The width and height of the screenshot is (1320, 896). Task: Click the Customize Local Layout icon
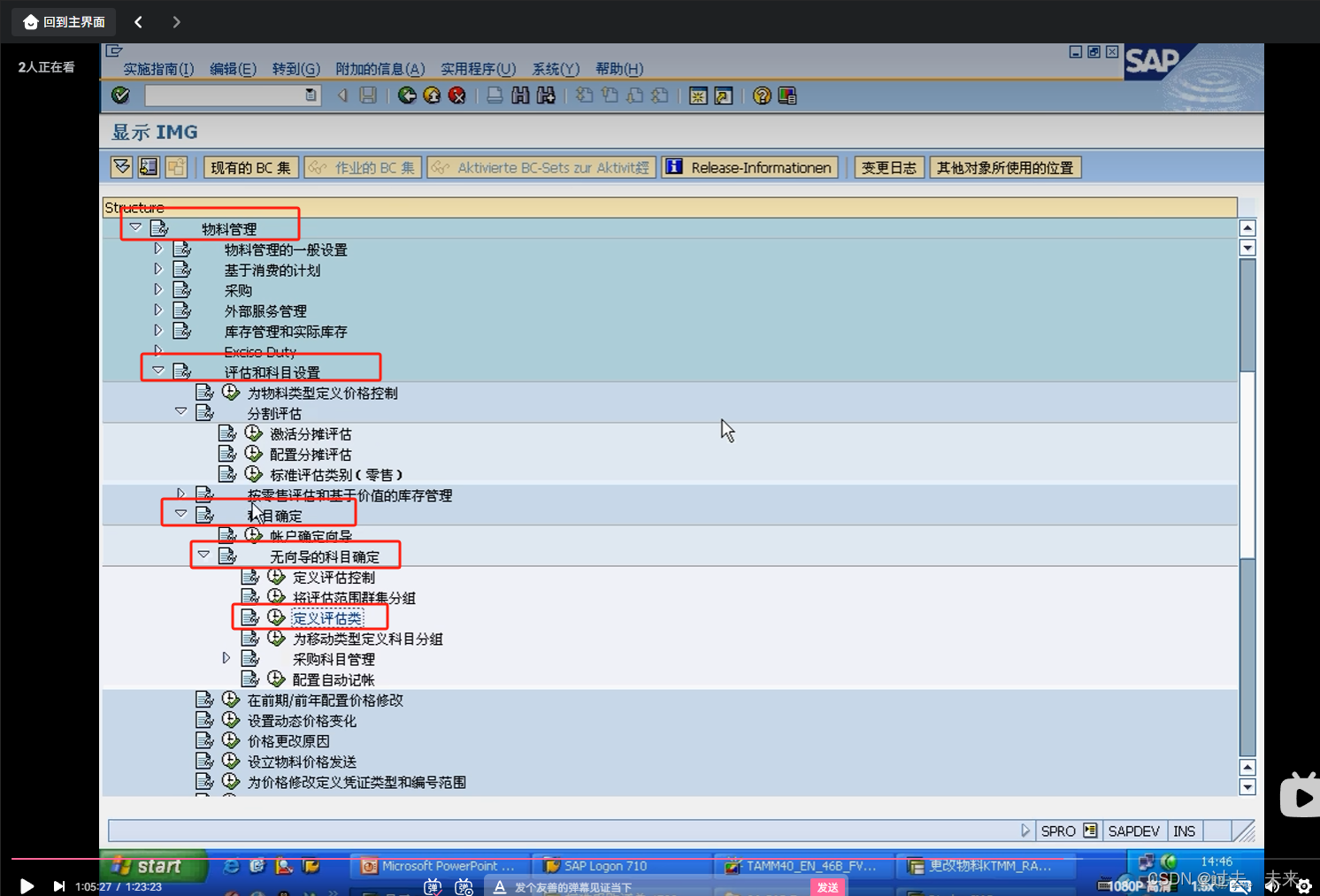787,96
